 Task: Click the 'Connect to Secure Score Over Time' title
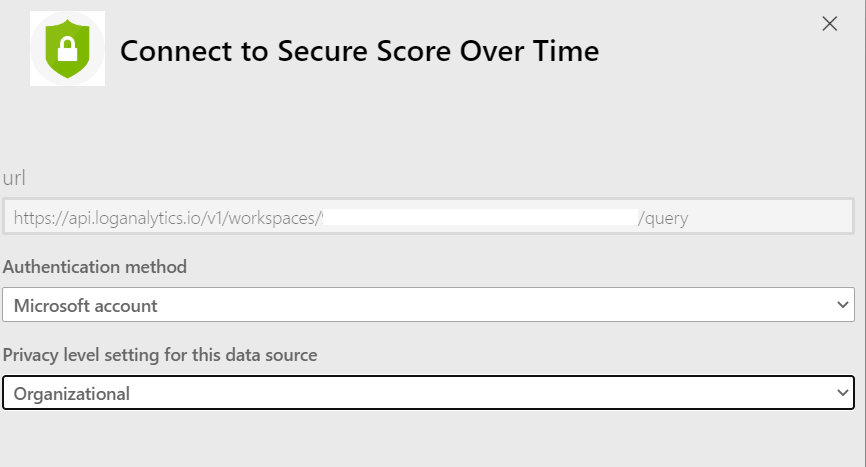[x=359, y=50]
